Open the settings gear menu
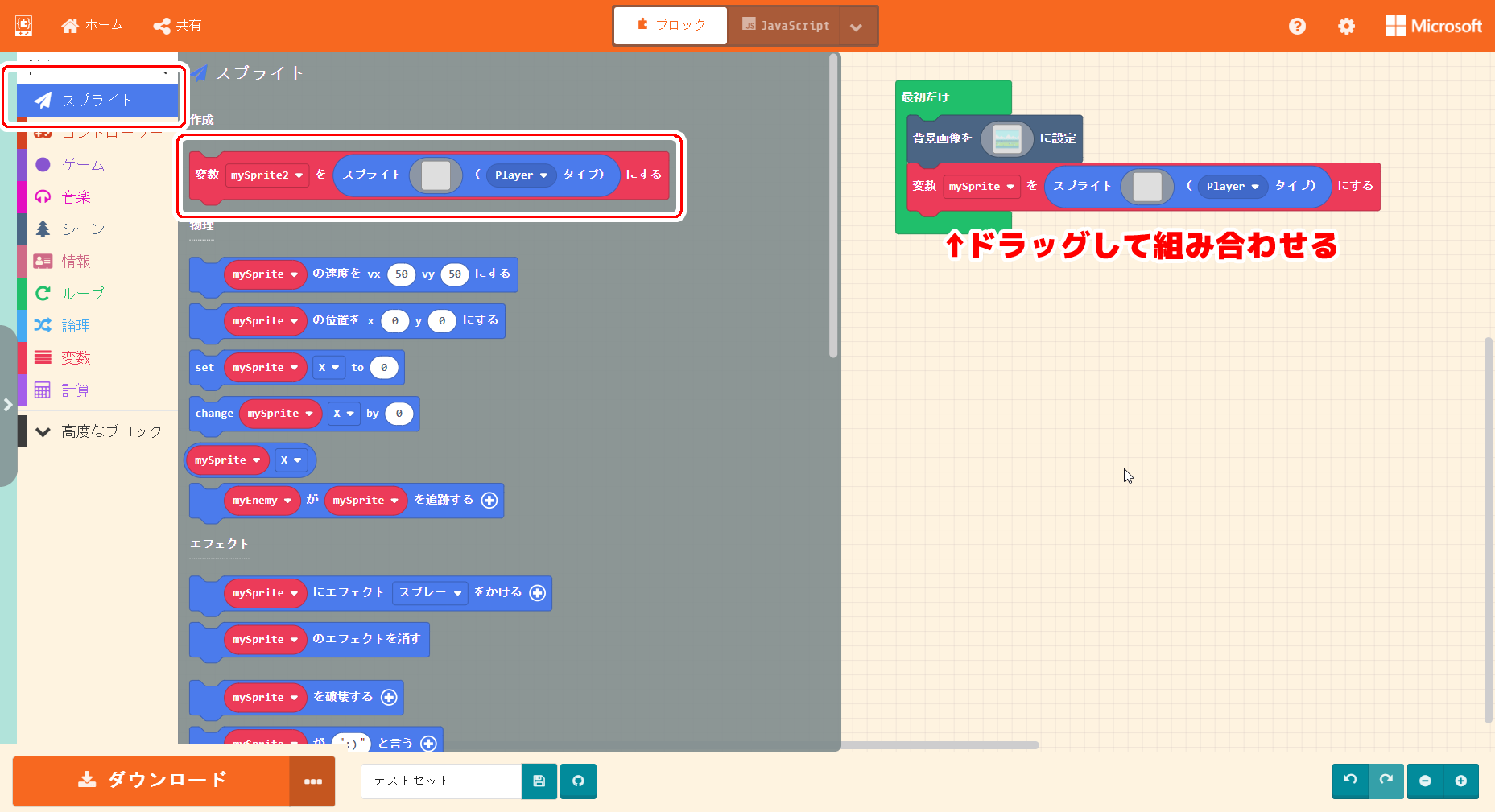This screenshot has height=812, width=1495. pyautogui.click(x=1346, y=27)
